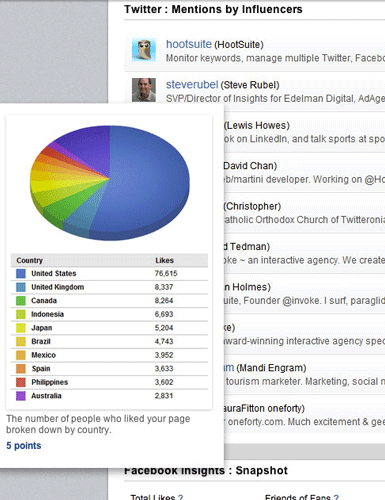385x500 pixels.
Task: Click the HootSuite owl avatar
Action: [144, 49]
